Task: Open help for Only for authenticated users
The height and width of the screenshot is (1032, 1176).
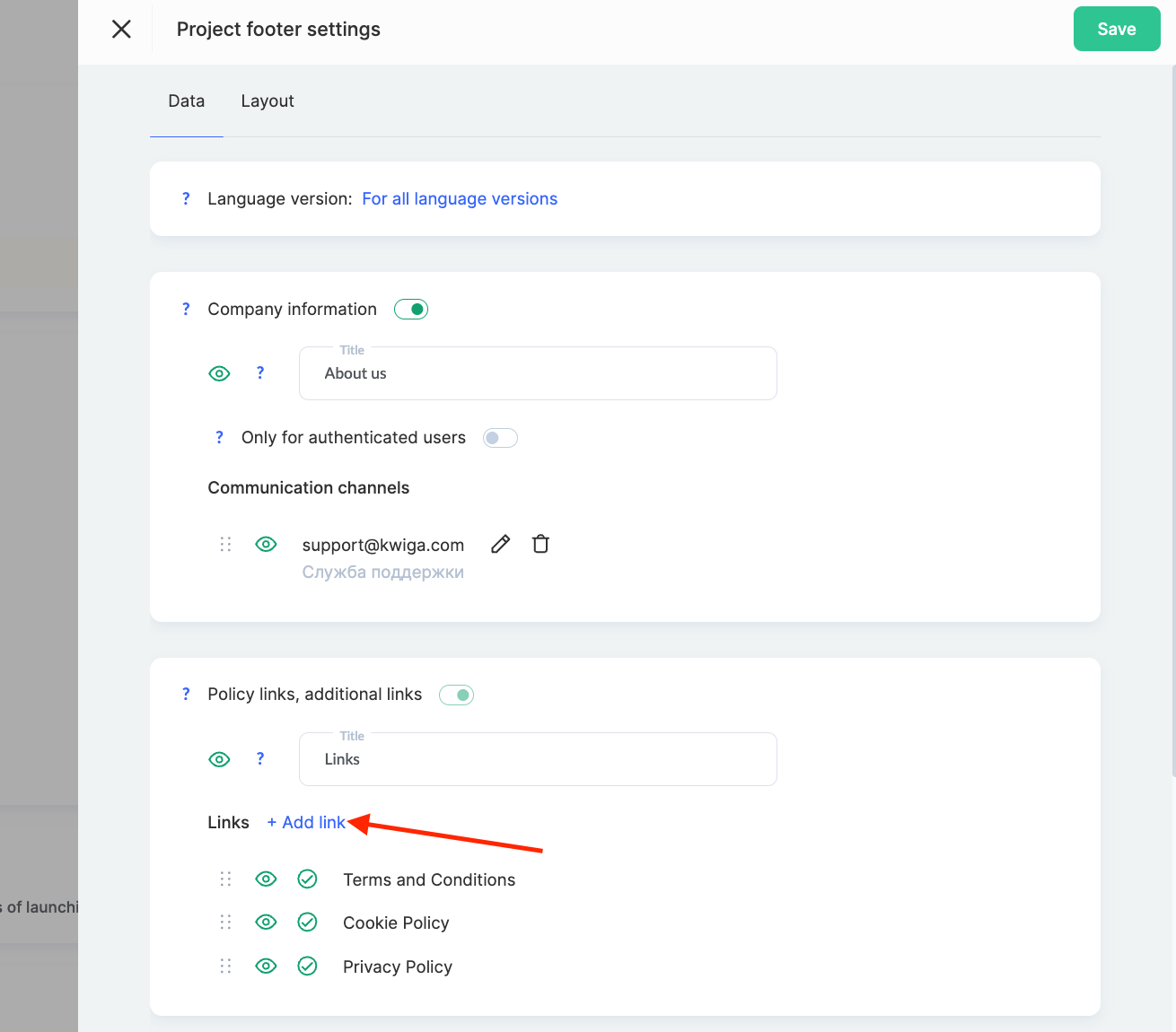Action: pyautogui.click(x=219, y=437)
